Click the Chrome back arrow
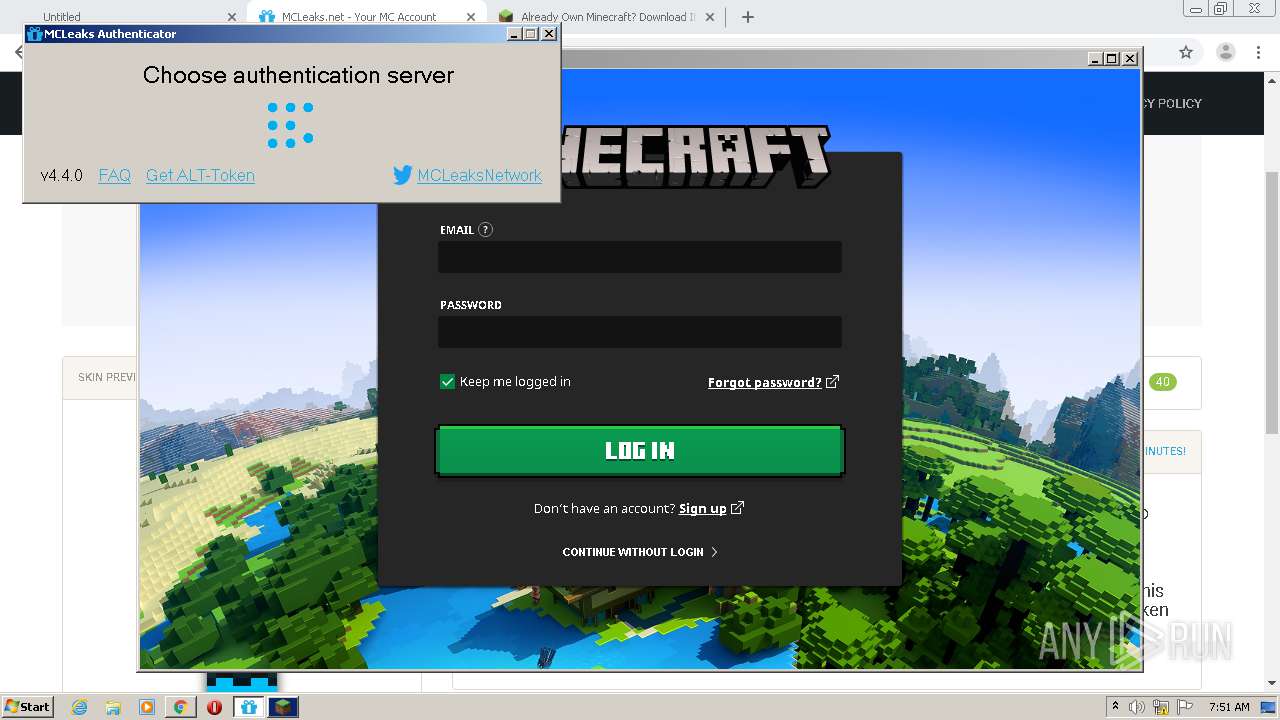 click(x=18, y=52)
